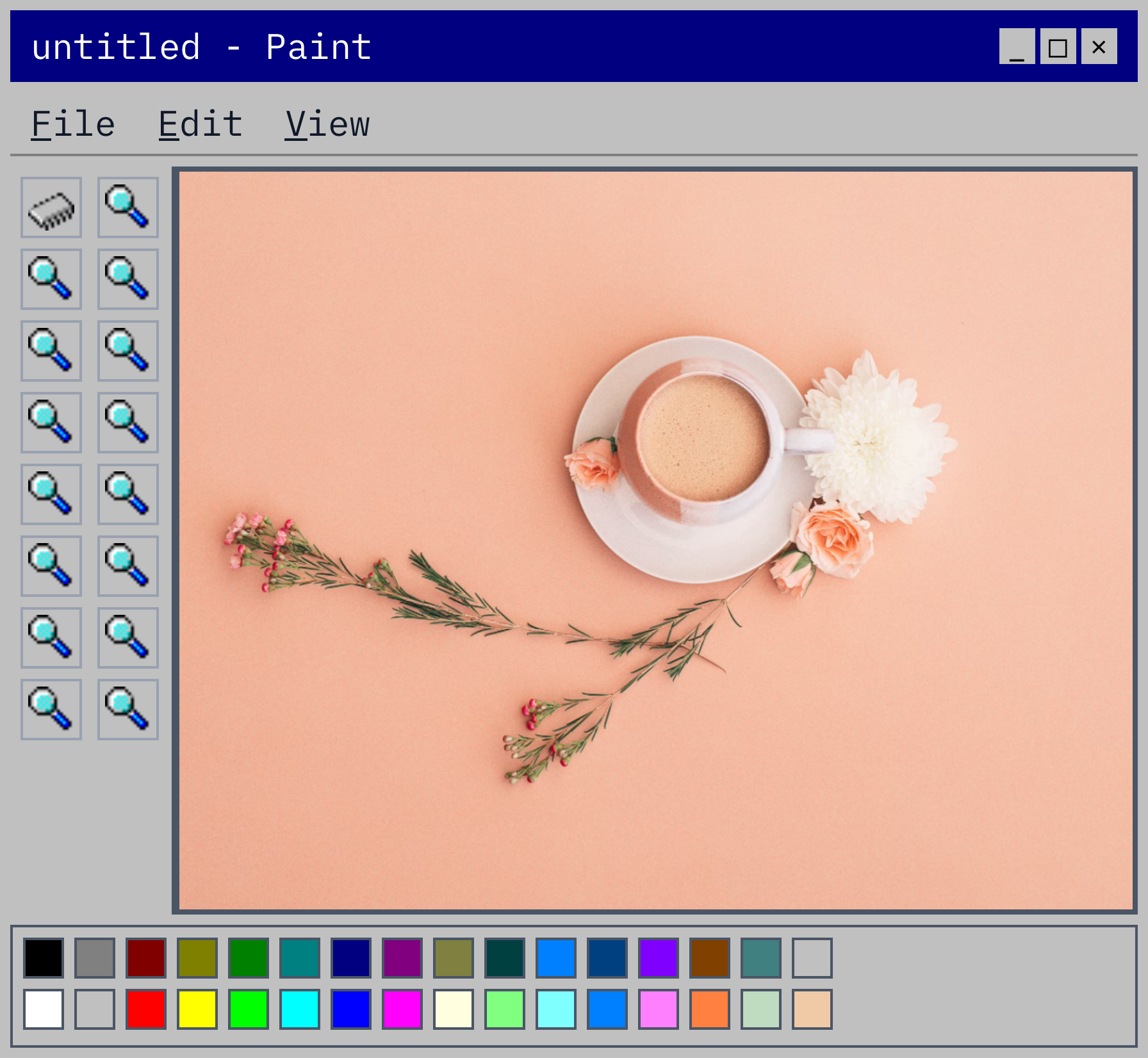The width and height of the screenshot is (1148, 1058).
Task: Select the left magnifier in the third toolbar row
Action: pyautogui.click(x=51, y=350)
